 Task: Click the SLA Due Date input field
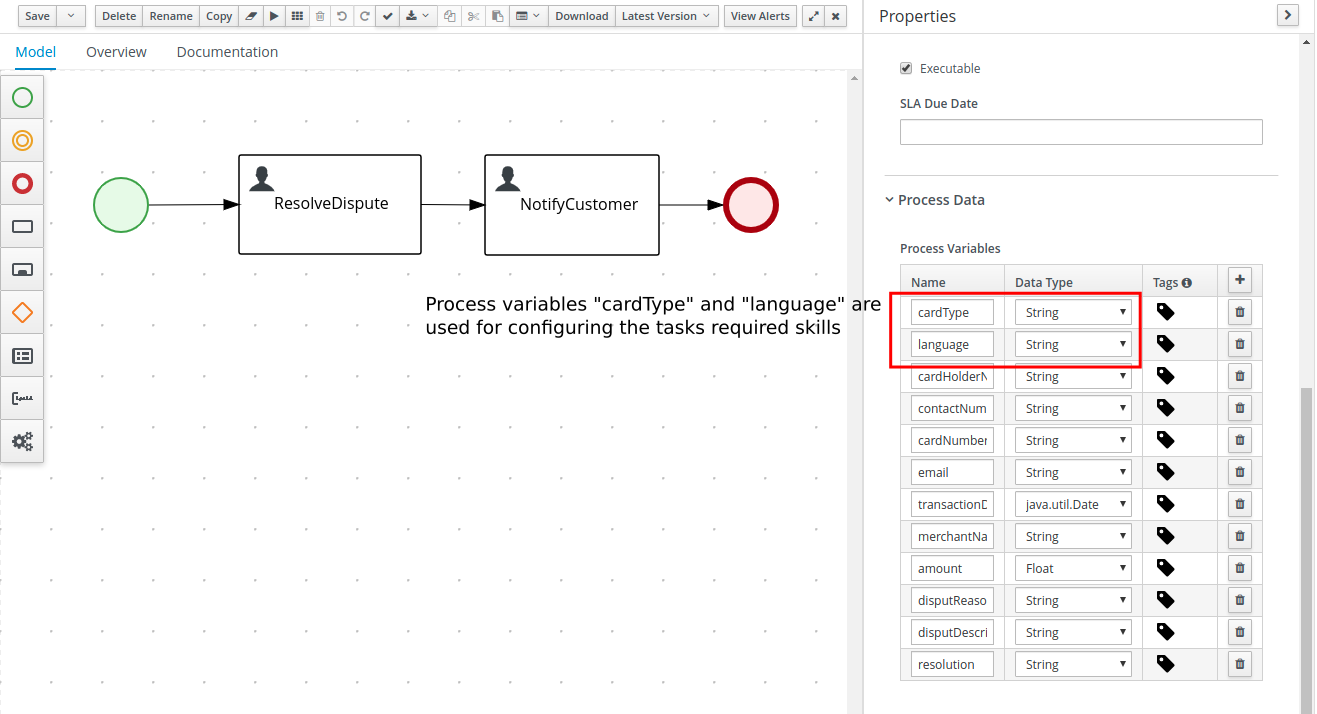(1080, 132)
